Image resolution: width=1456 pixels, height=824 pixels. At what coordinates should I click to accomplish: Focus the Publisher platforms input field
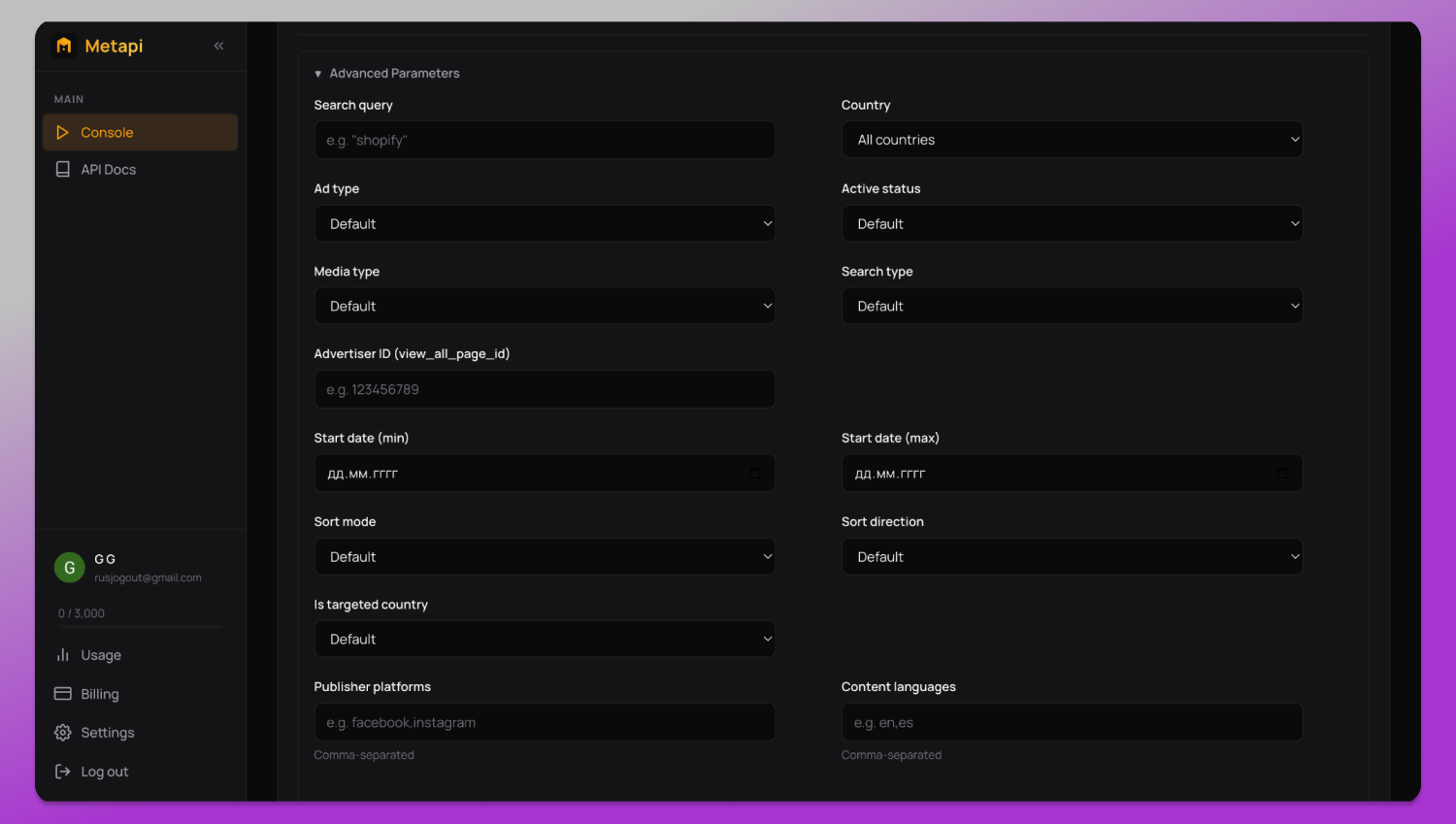(545, 722)
